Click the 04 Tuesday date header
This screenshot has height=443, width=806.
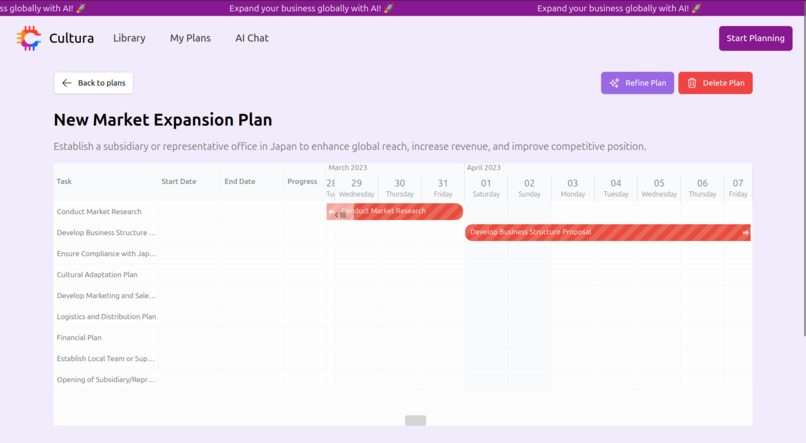point(616,188)
